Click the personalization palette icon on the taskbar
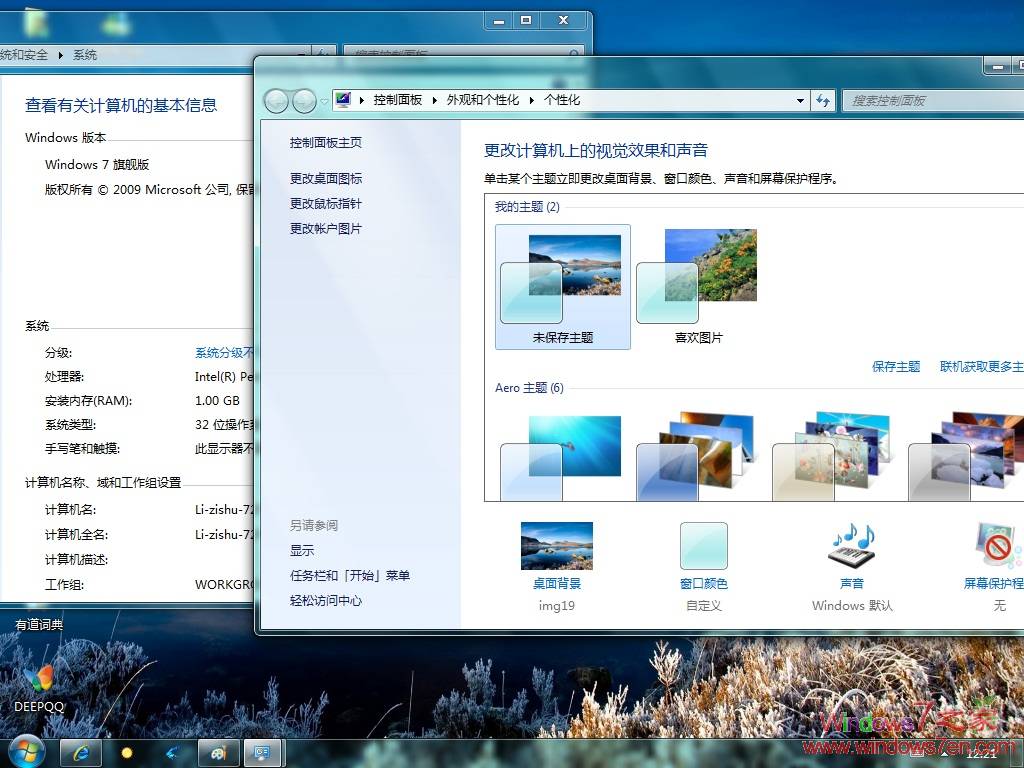 click(218, 752)
